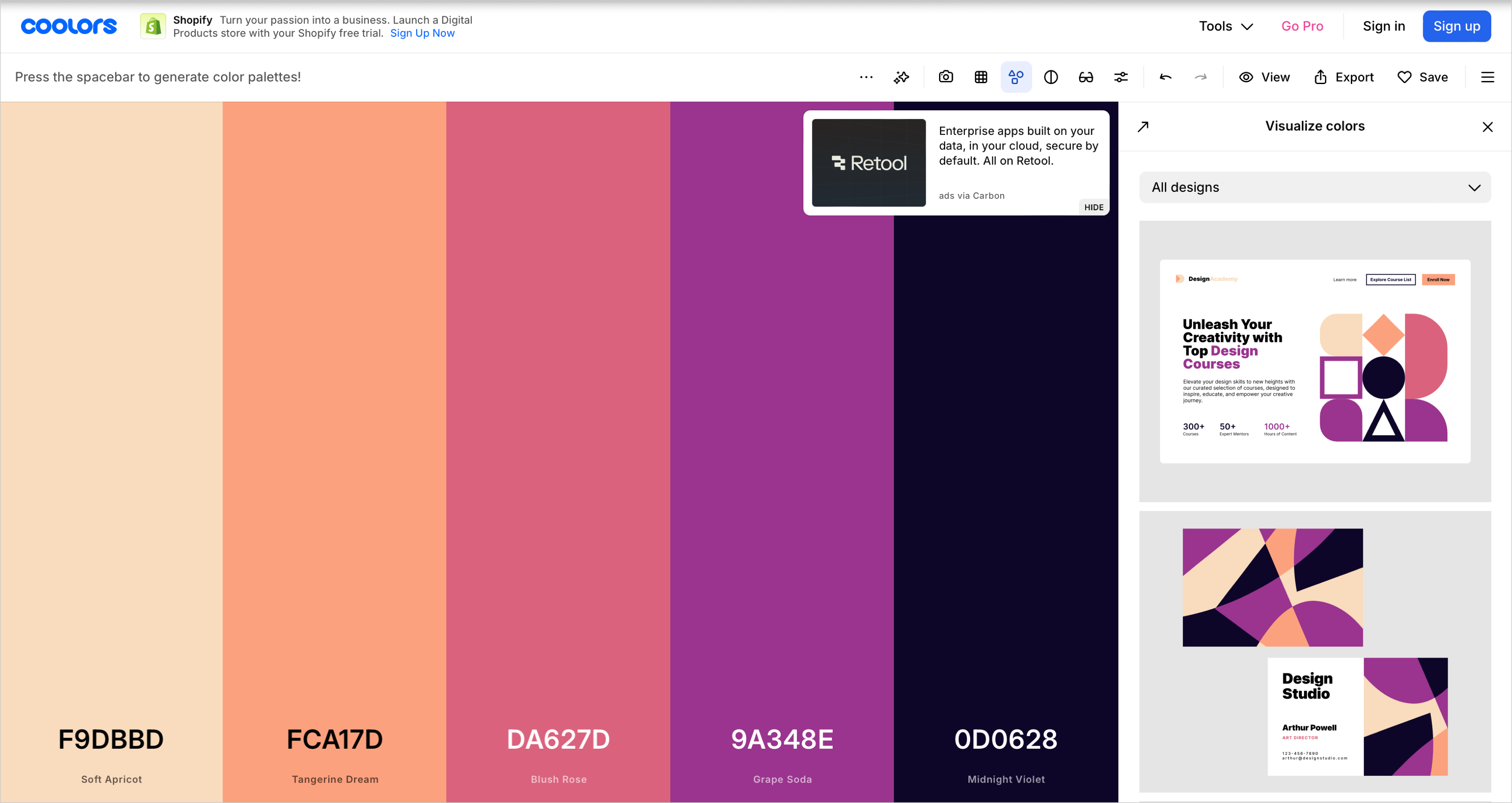The height and width of the screenshot is (803, 1512).
Task: Enable the color blindness simulator glasses icon
Action: coord(1085,76)
